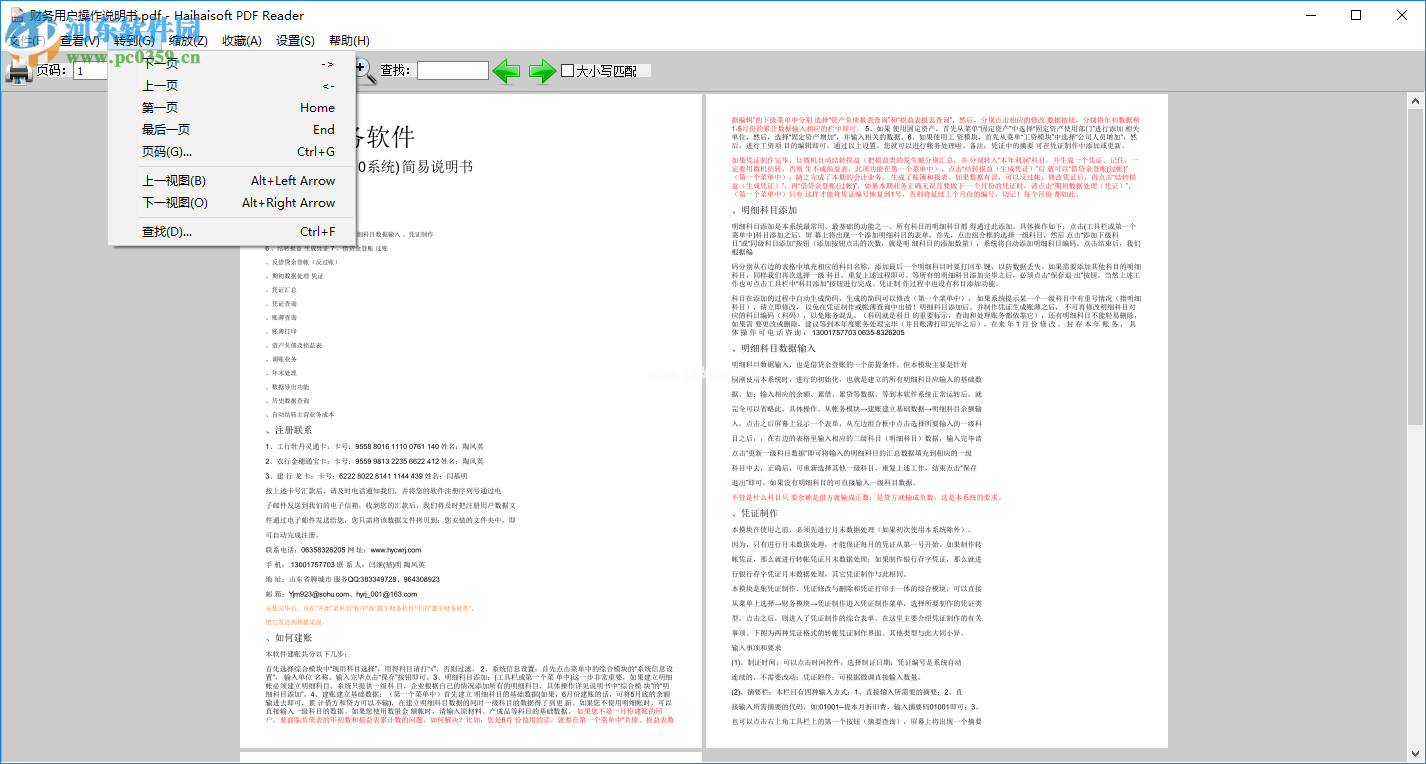Open the 设置(S) menu
Image resolution: width=1426 pixels, height=764 pixels.
coord(295,41)
